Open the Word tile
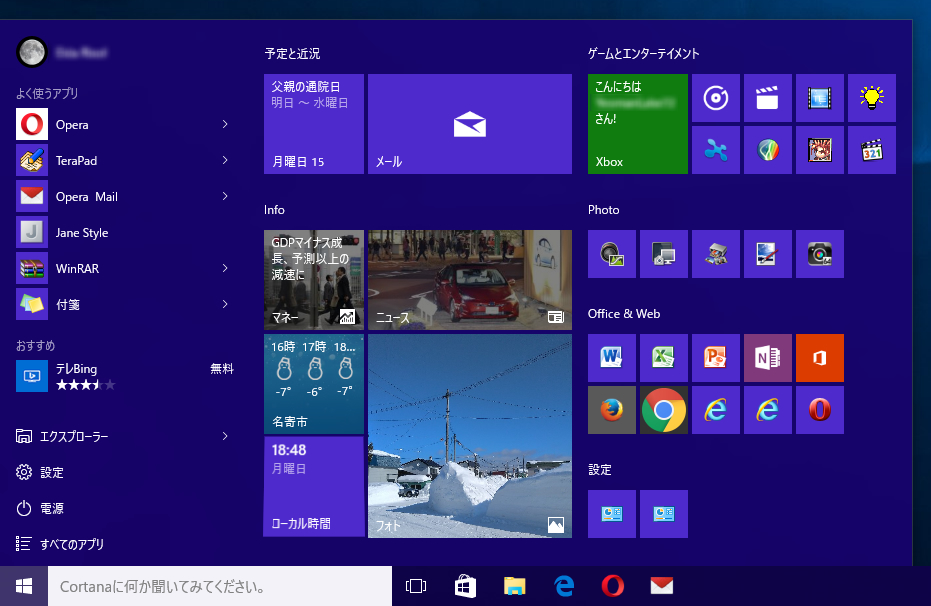Screen dimensions: 931x606 coord(612,358)
